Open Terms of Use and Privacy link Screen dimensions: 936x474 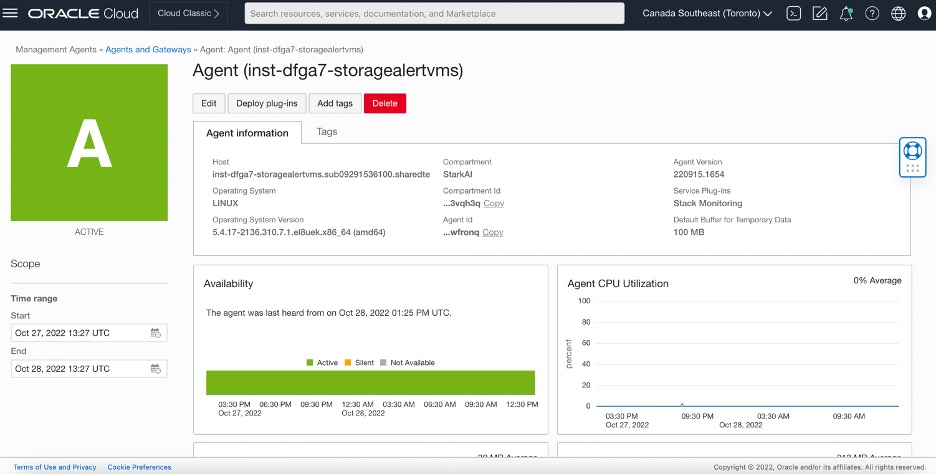(x=55, y=467)
